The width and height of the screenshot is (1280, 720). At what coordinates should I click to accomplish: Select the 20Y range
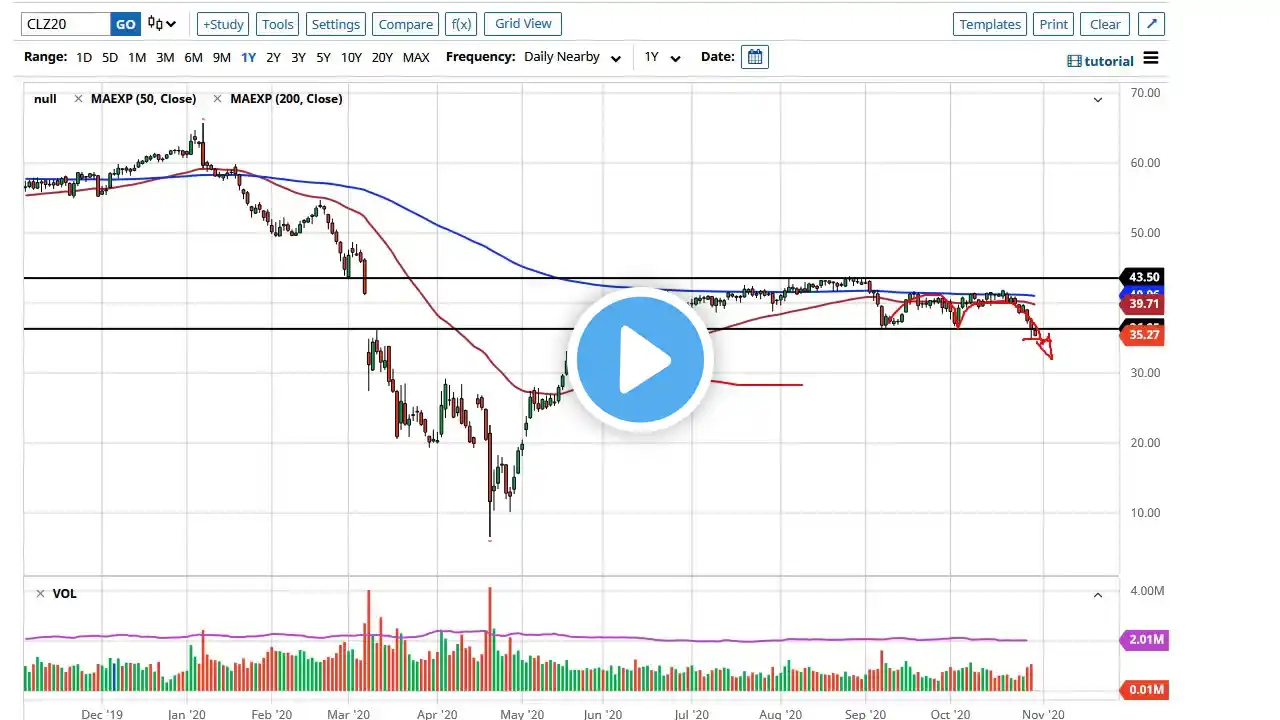tap(382, 57)
